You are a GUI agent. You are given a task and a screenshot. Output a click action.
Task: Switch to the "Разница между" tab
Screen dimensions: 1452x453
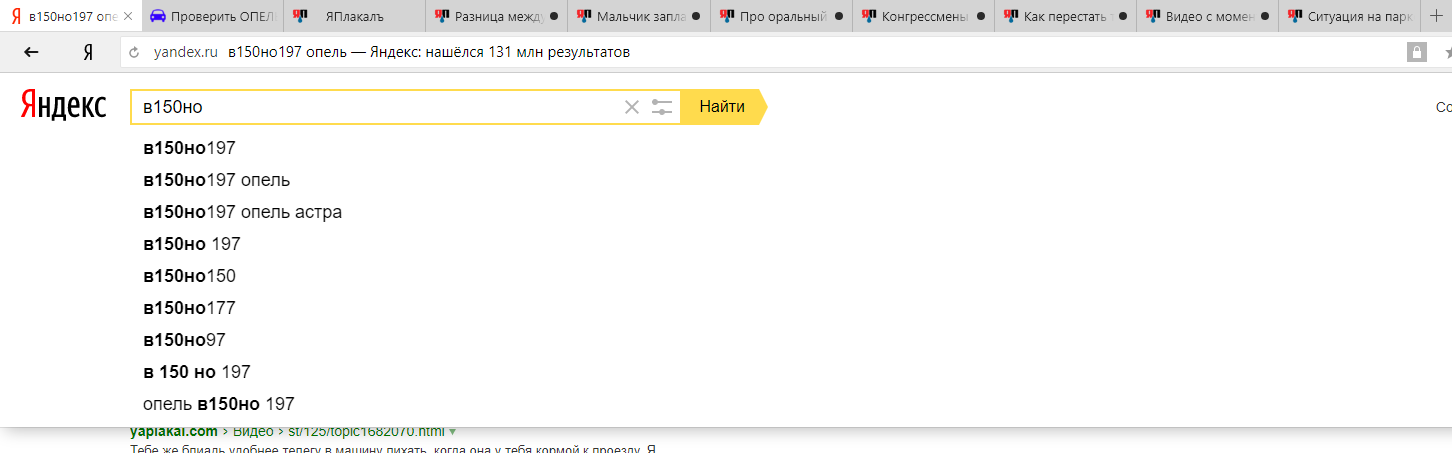497,16
